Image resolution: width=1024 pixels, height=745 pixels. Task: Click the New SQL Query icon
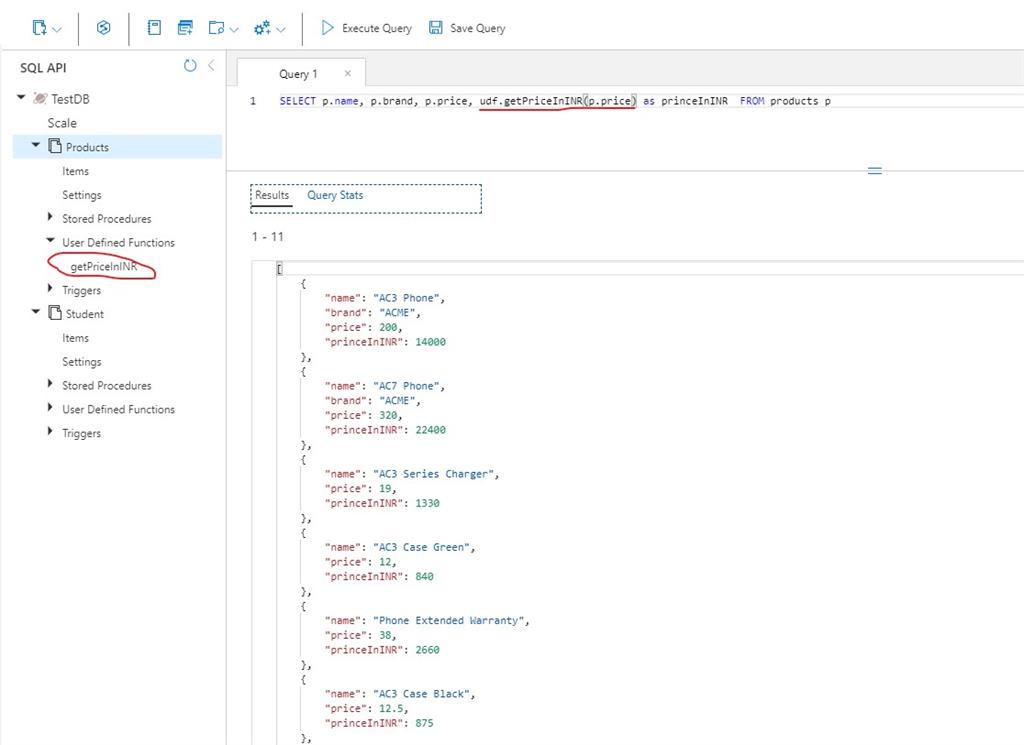pos(185,28)
